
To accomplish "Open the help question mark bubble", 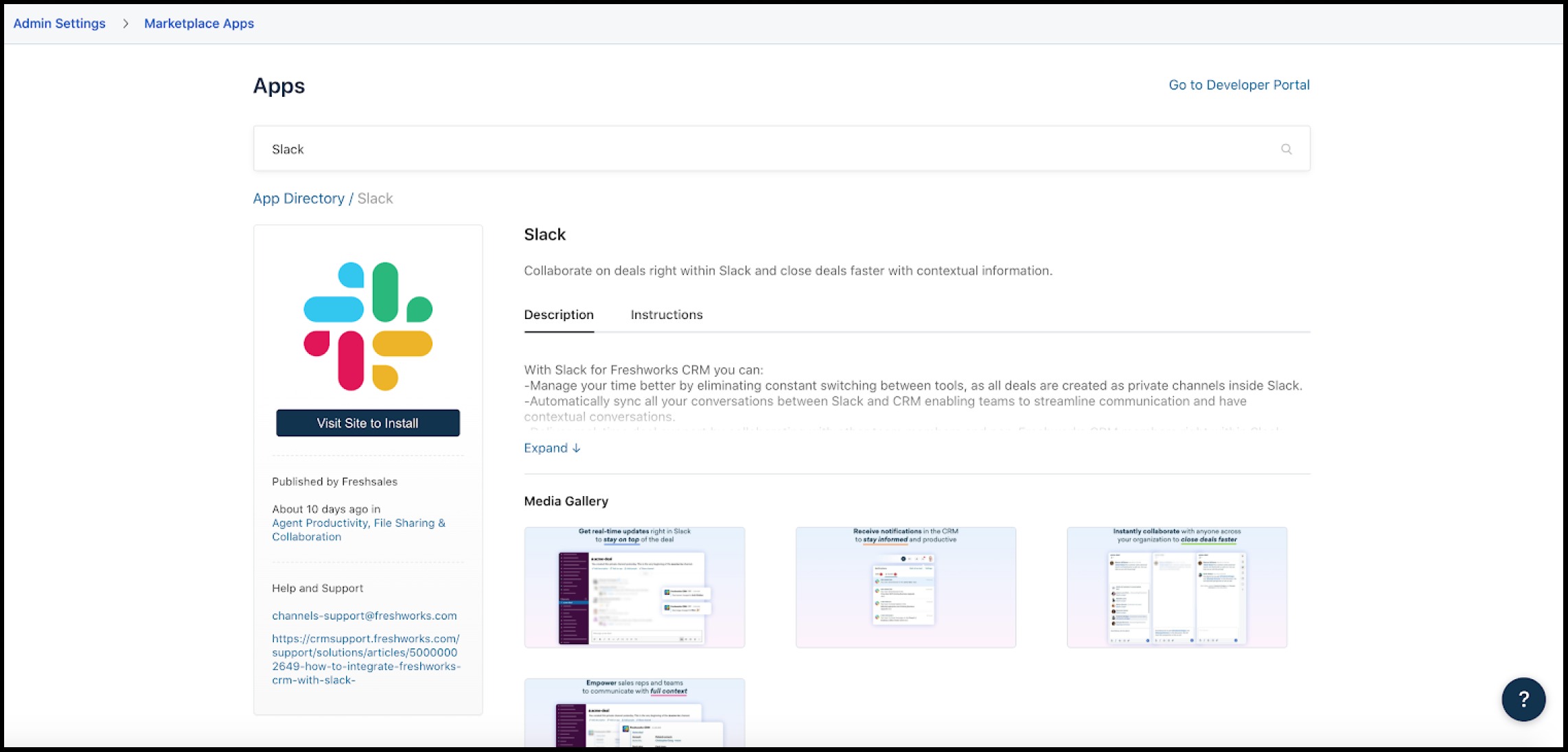I will coord(1523,699).
